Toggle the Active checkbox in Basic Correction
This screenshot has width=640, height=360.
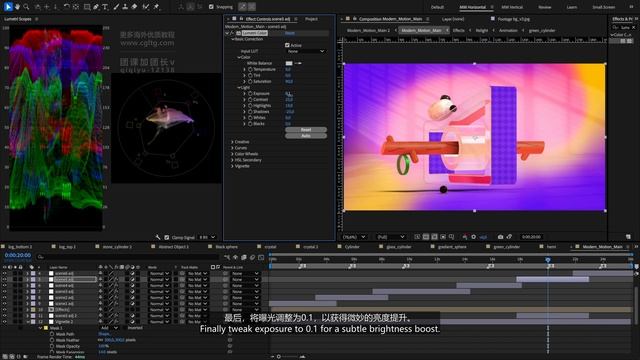coord(287,45)
